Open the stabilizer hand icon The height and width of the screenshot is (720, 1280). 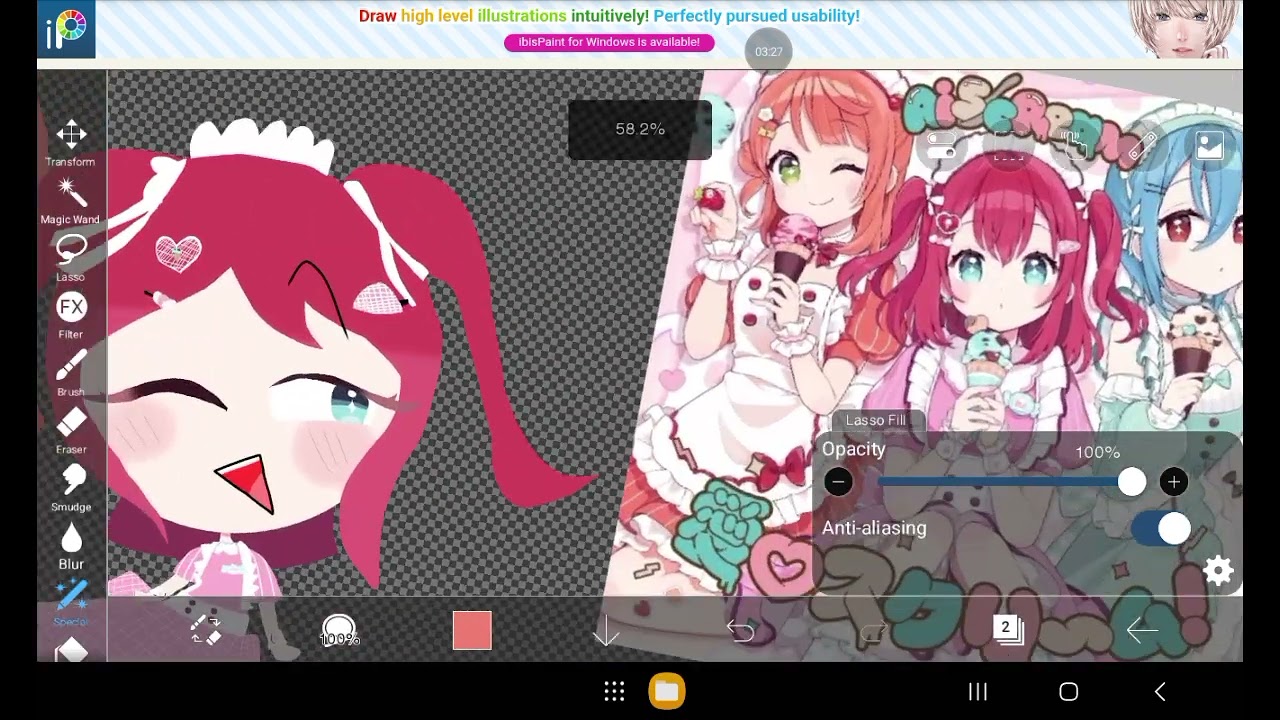pyautogui.click(x=1075, y=146)
